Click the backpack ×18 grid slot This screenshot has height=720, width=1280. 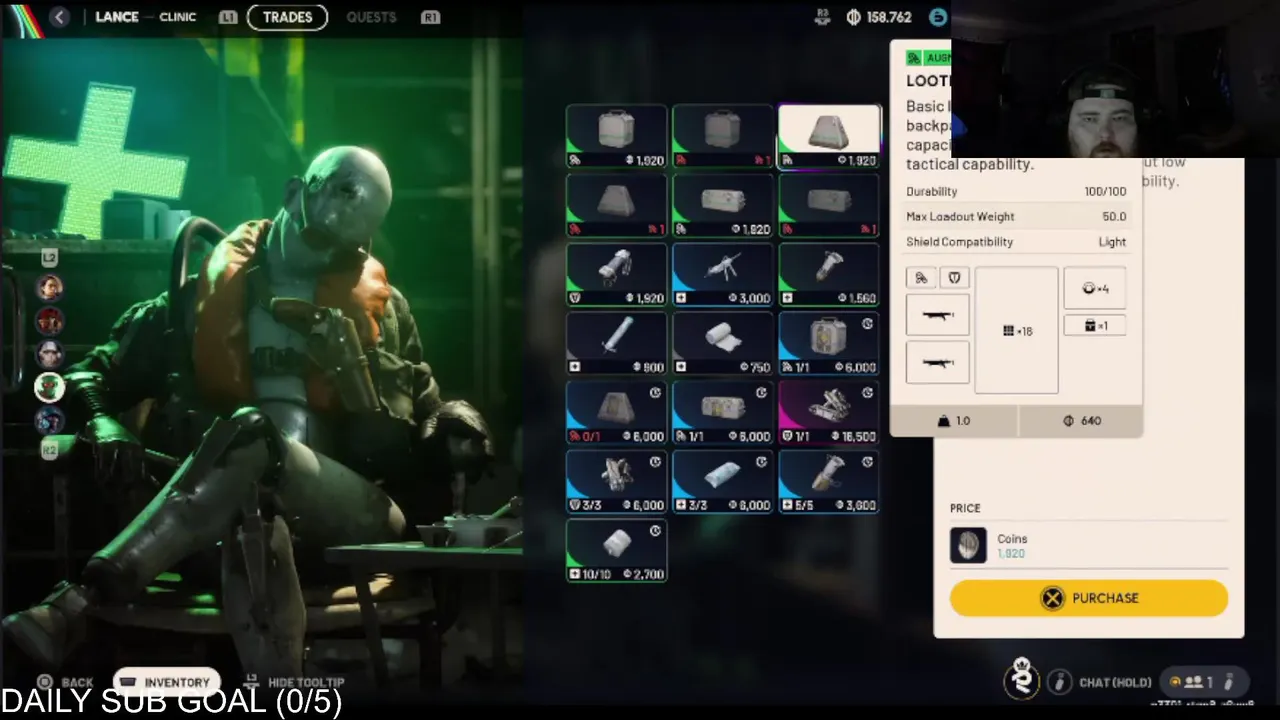(1016, 330)
